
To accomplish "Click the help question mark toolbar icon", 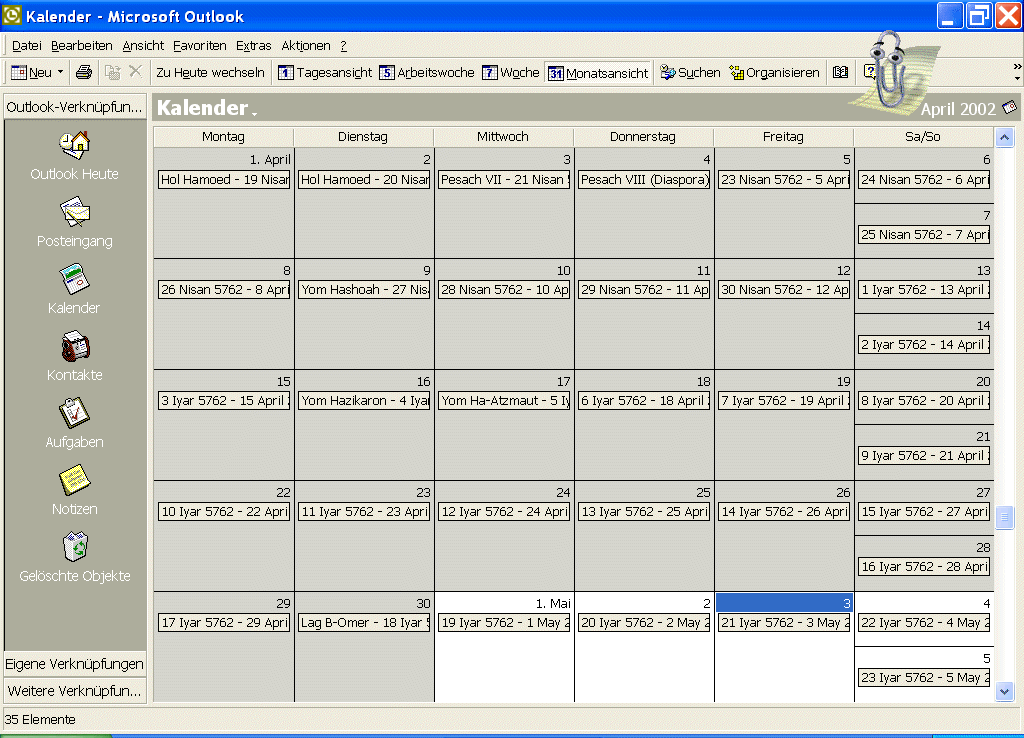I will click(869, 71).
